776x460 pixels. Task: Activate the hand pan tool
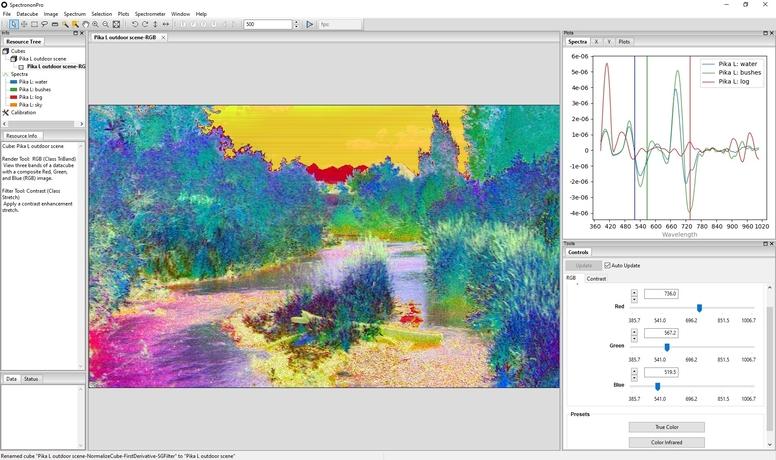click(86, 24)
